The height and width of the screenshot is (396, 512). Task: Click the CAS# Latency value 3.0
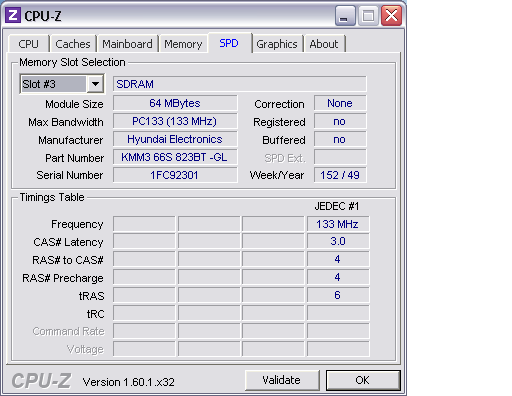pos(338,241)
